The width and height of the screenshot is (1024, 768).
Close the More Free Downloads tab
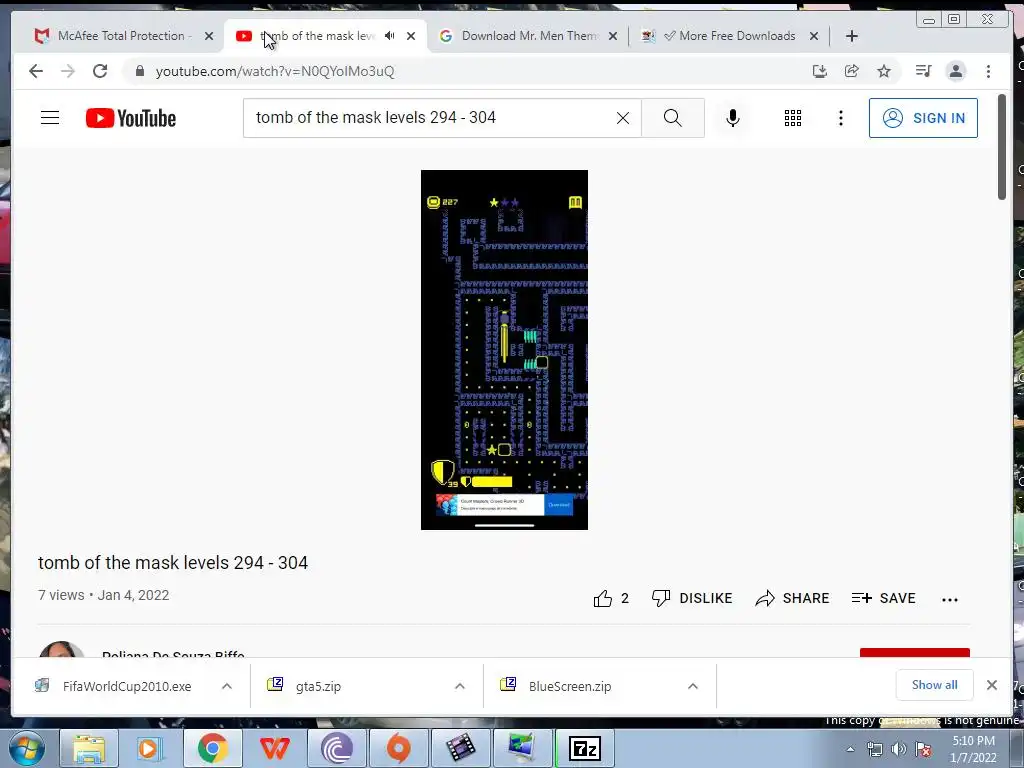[x=814, y=36]
